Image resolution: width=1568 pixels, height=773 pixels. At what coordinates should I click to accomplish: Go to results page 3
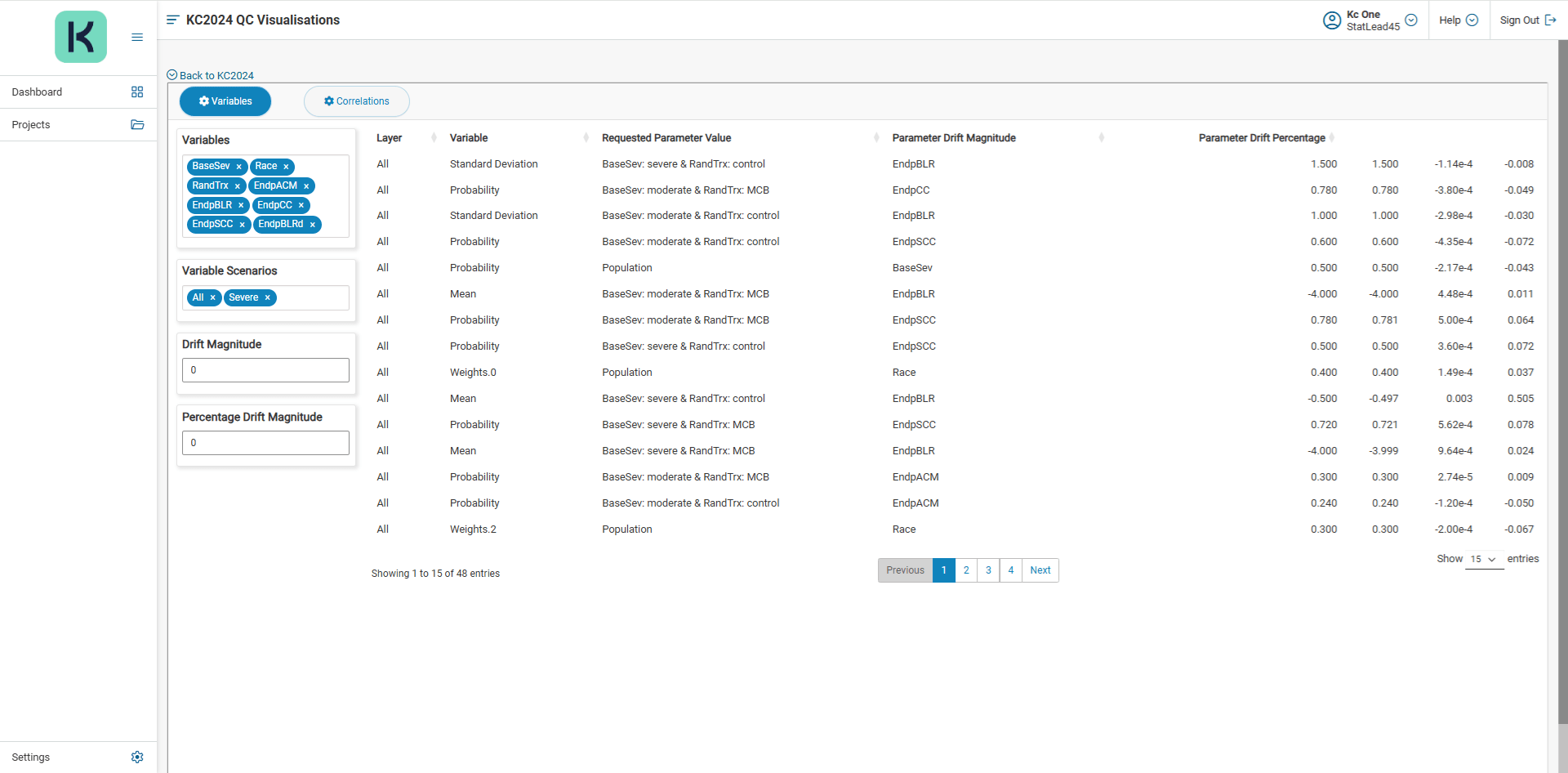click(x=988, y=570)
